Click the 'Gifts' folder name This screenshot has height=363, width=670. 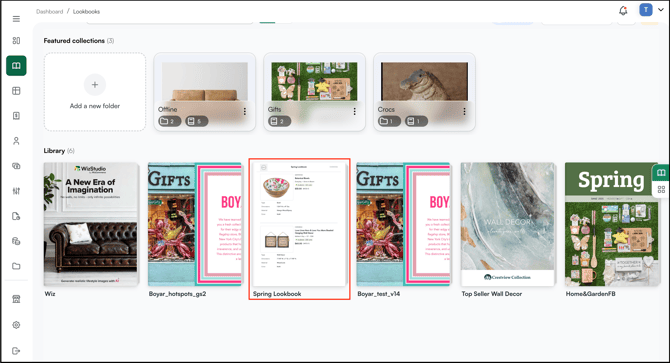[274, 109]
